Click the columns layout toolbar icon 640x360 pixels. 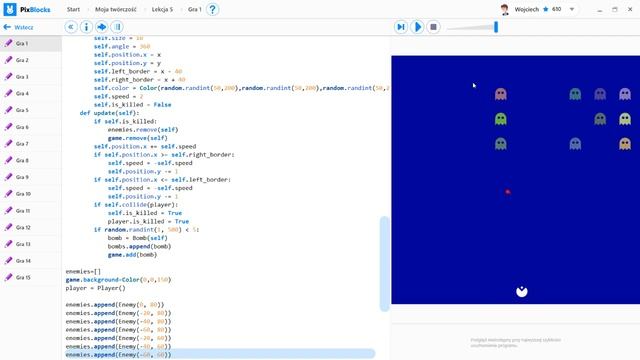tap(117, 27)
